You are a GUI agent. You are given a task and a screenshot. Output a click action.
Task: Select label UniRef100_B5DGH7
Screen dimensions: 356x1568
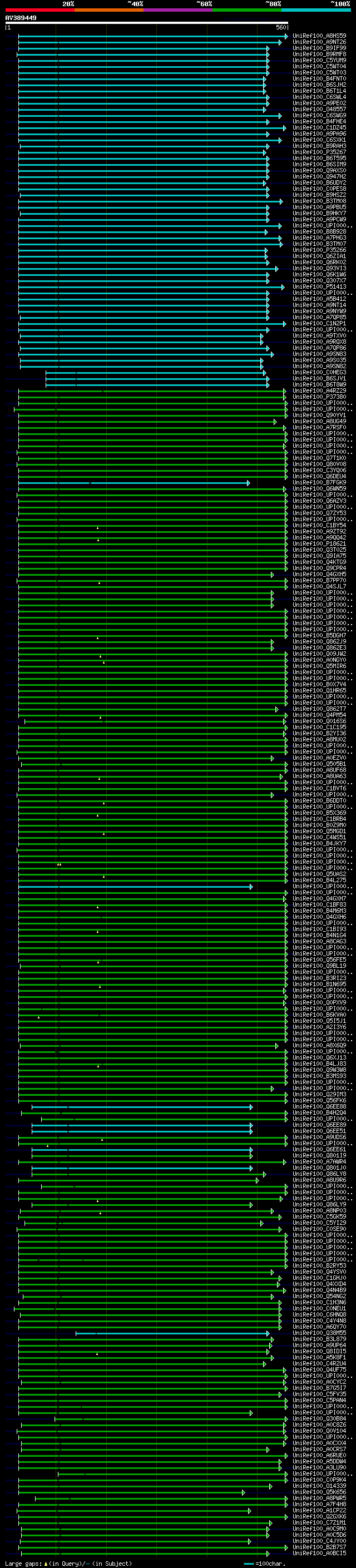[319, 635]
